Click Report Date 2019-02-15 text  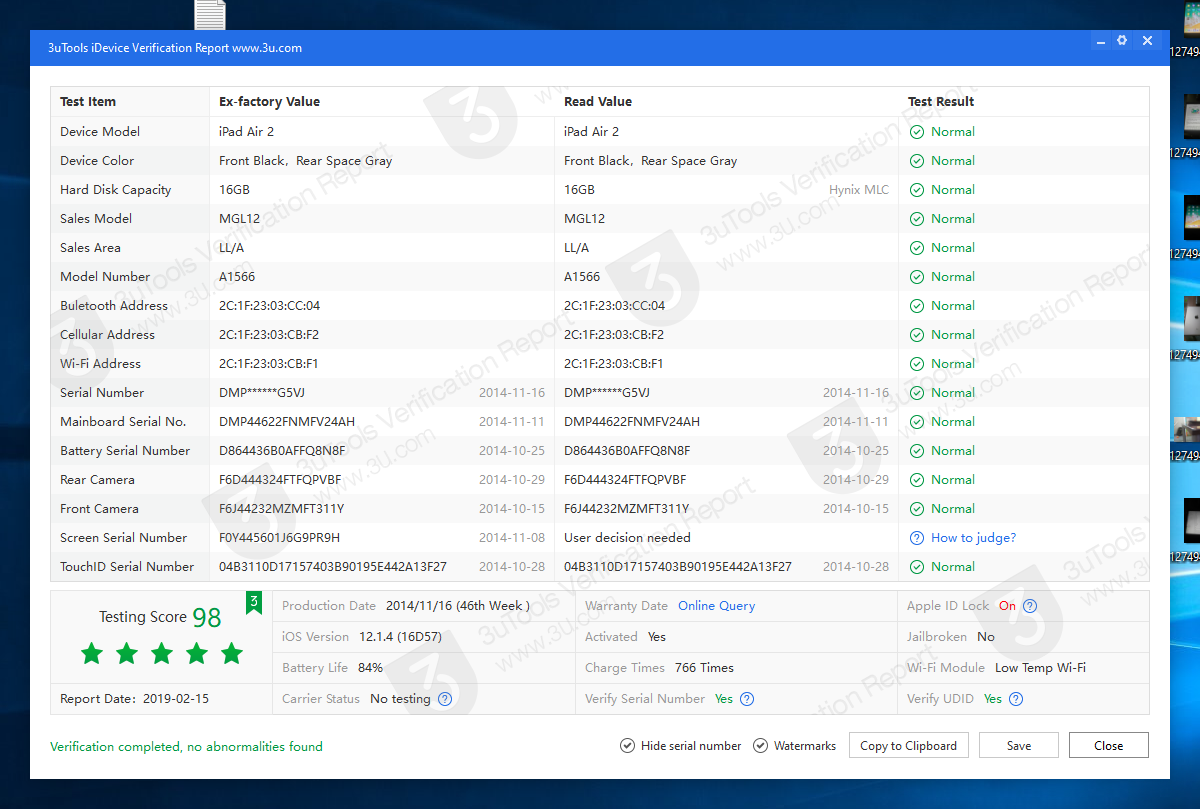click(x=135, y=699)
